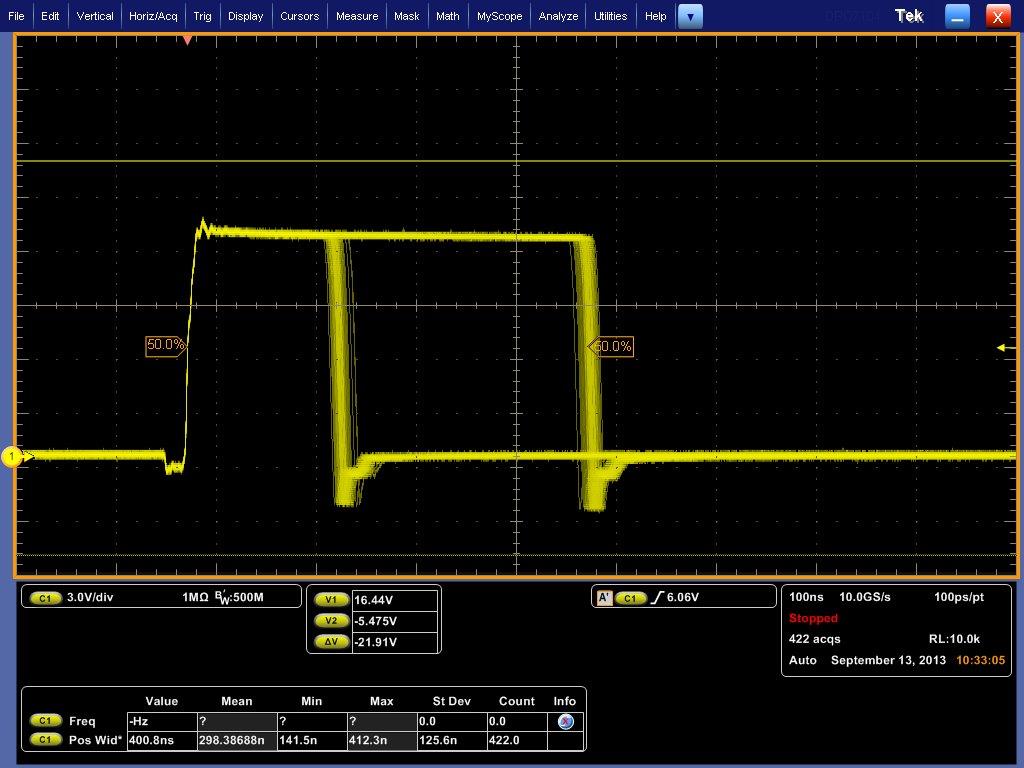Select the left 50.0% measurement marker
1024x768 pixels.
click(x=166, y=345)
